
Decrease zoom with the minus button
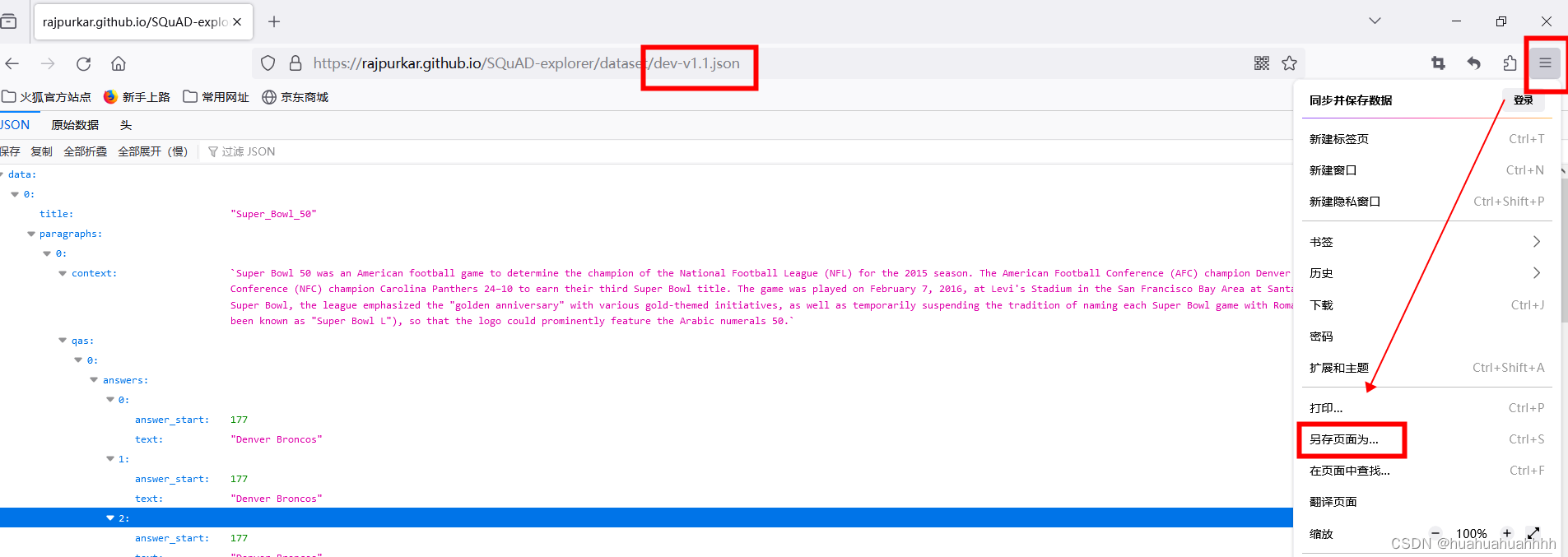tap(1435, 533)
